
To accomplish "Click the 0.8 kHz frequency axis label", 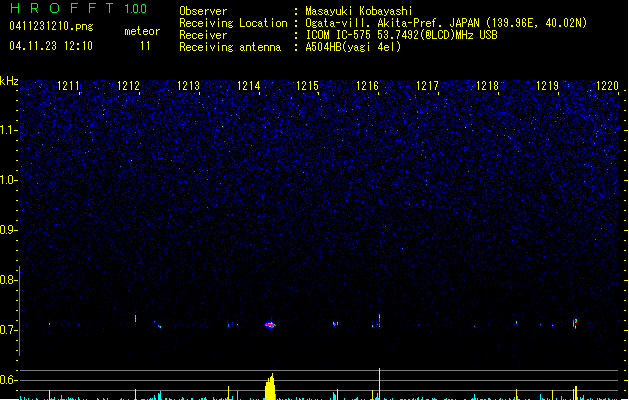I will pyautogui.click(x=9, y=280).
